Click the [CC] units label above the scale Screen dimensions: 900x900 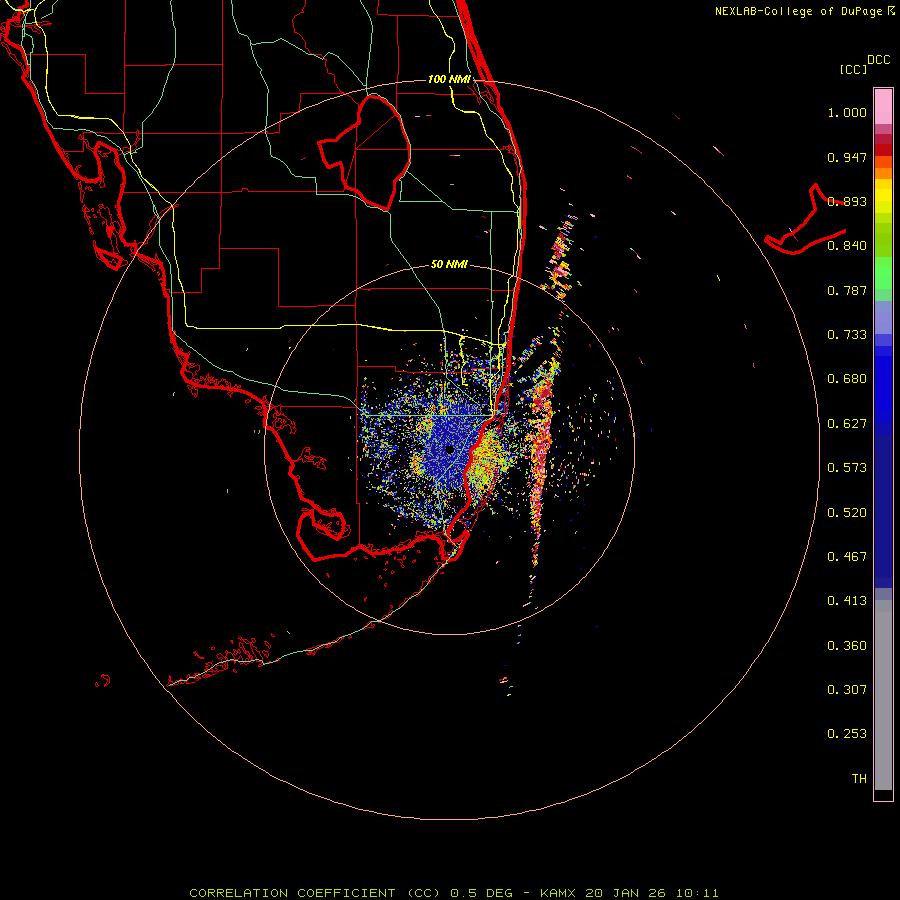852,69
